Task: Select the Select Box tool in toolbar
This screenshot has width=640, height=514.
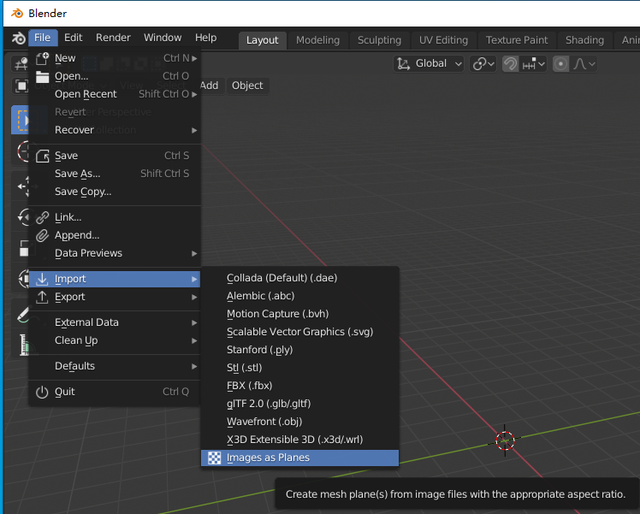Action: [21, 120]
